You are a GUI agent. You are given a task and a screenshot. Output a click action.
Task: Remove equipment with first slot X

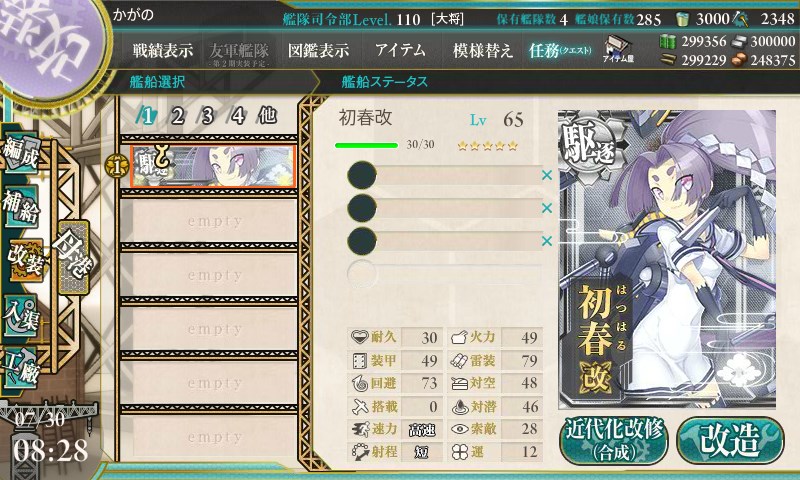(x=547, y=175)
